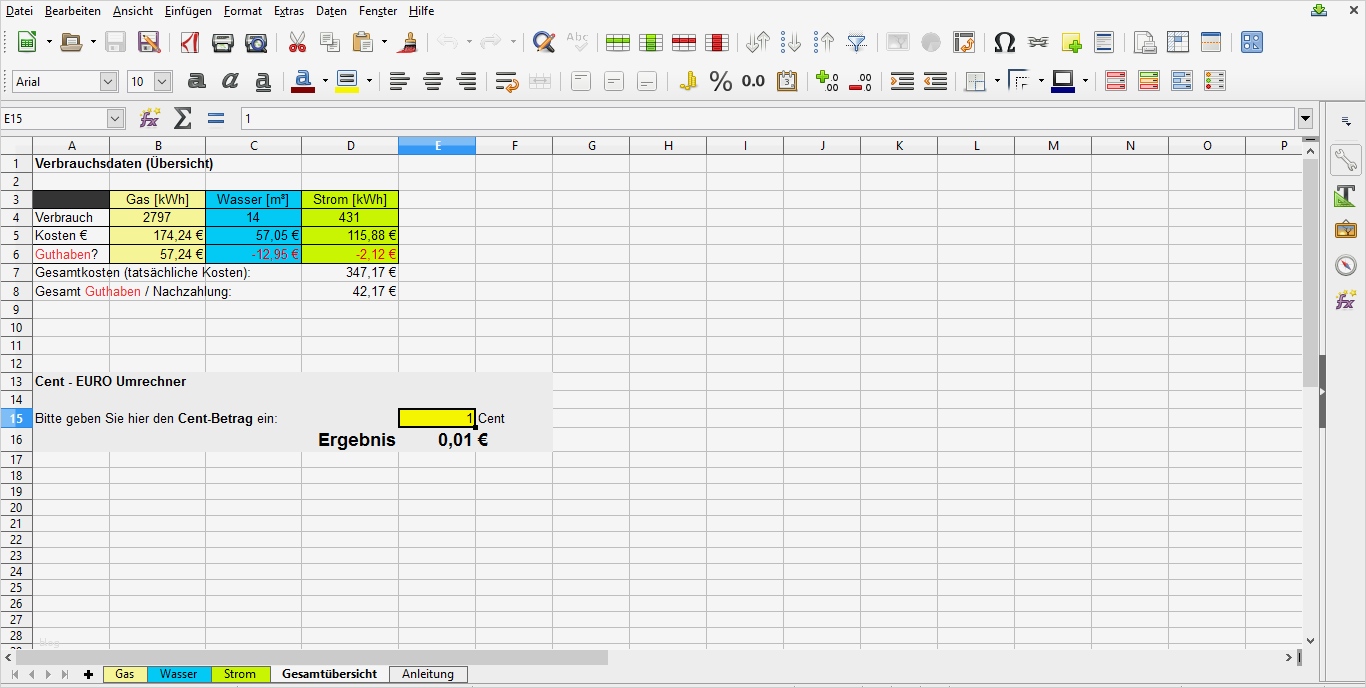Align cell content left
This screenshot has height=688, width=1366.
tap(400, 81)
